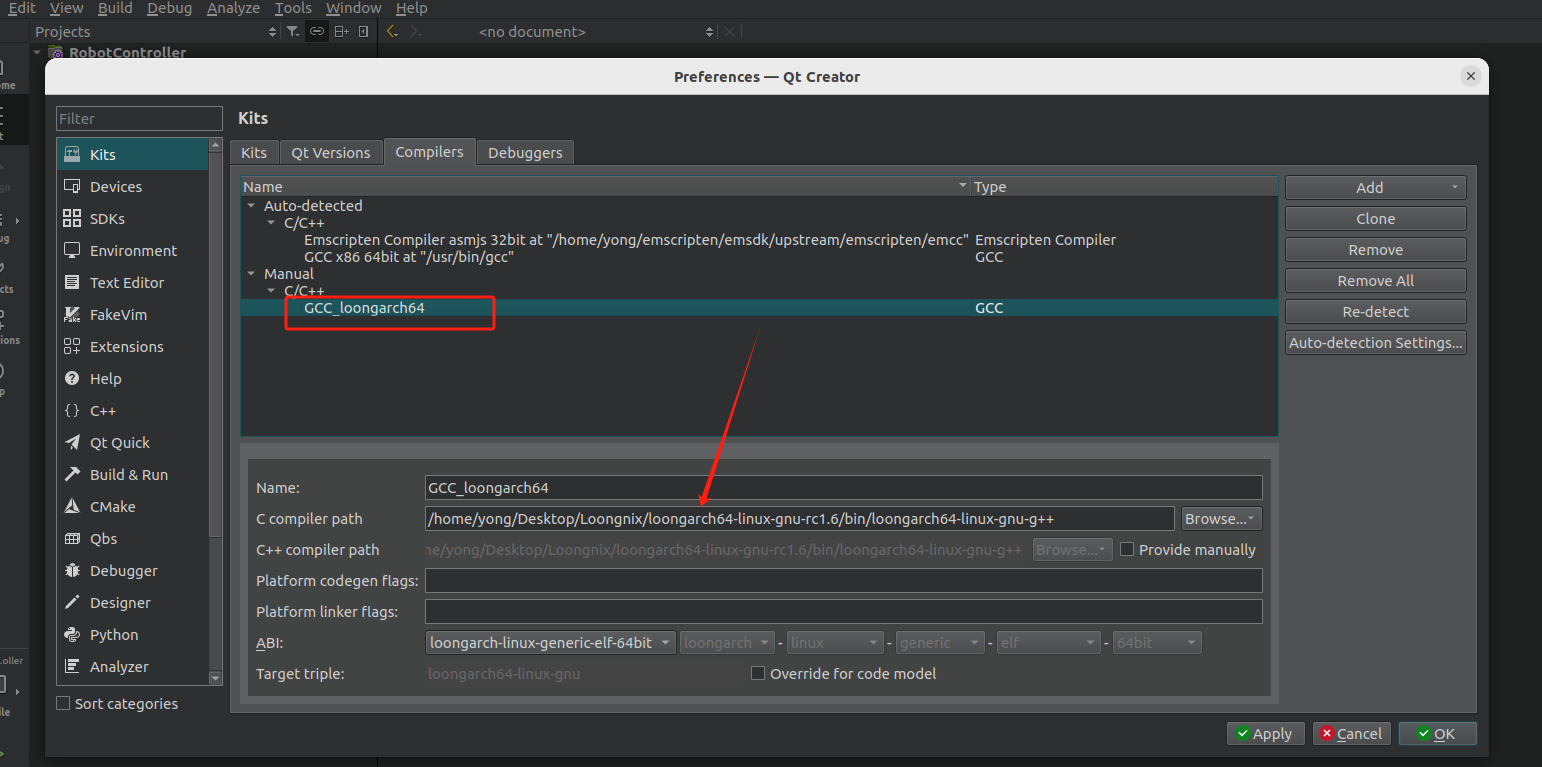Select the Qt Quick category icon
1542x767 pixels.
(x=72, y=443)
